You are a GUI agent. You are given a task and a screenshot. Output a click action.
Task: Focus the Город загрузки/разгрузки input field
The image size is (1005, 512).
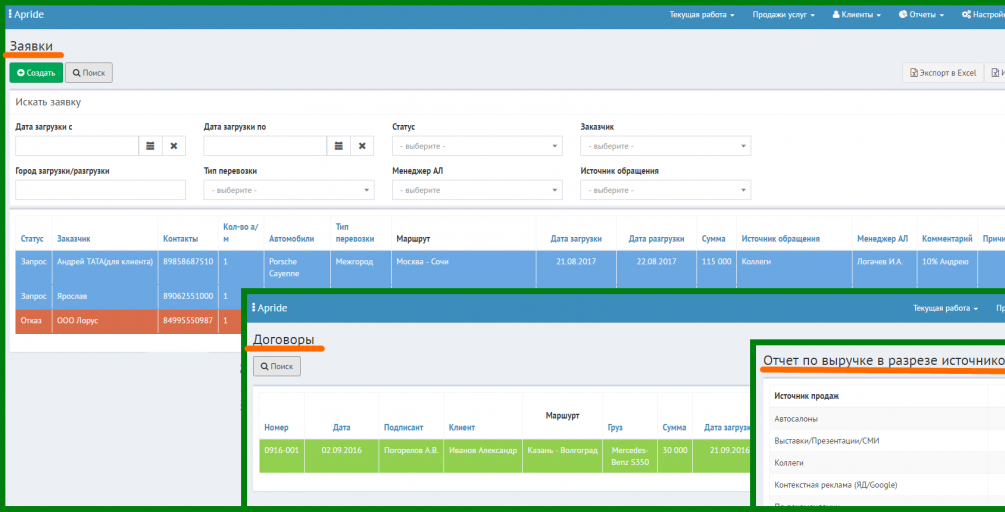pyautogui.click(x=101, y=190)
